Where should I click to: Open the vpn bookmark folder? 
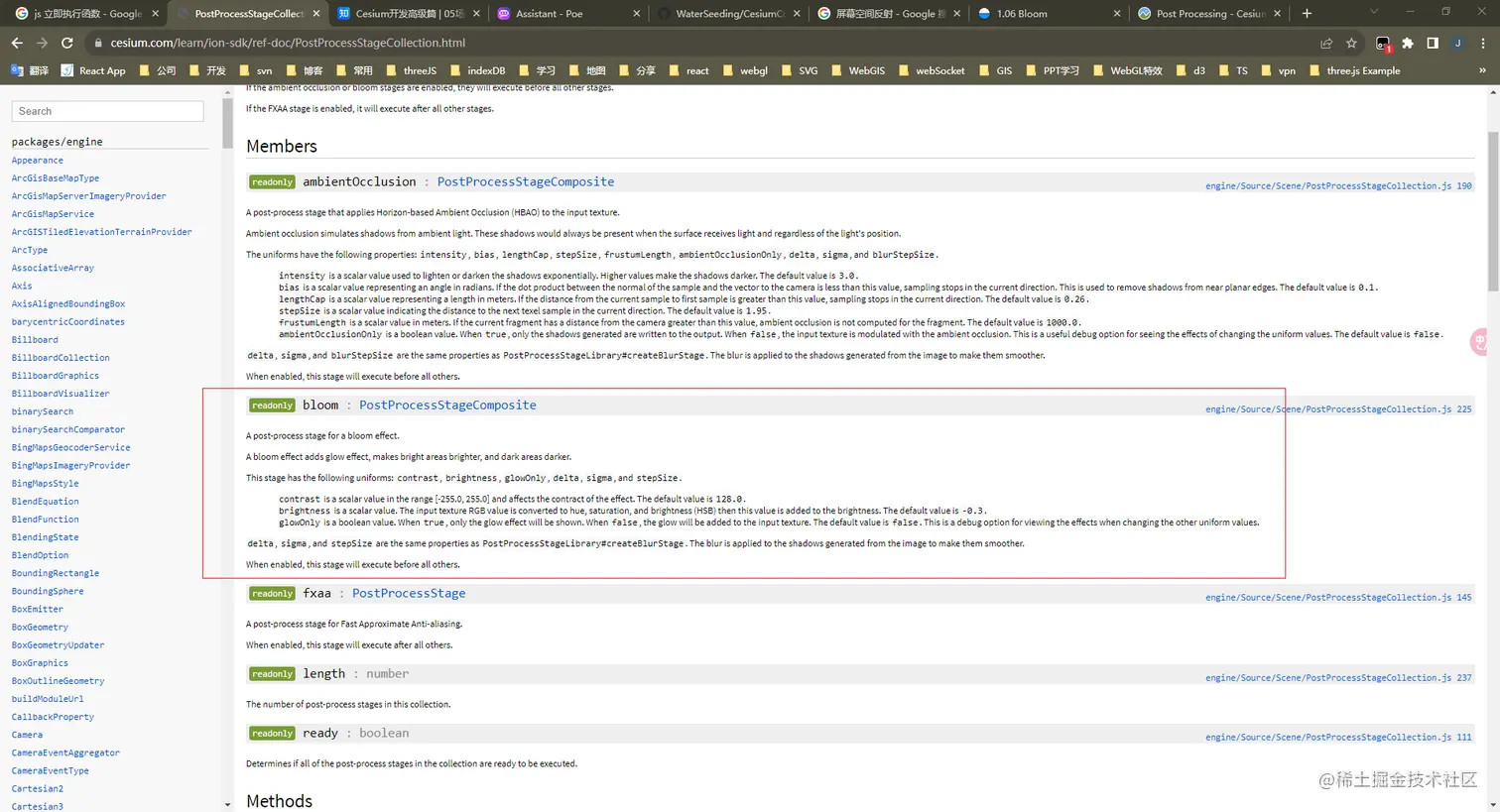click(x=1278, y=70)
